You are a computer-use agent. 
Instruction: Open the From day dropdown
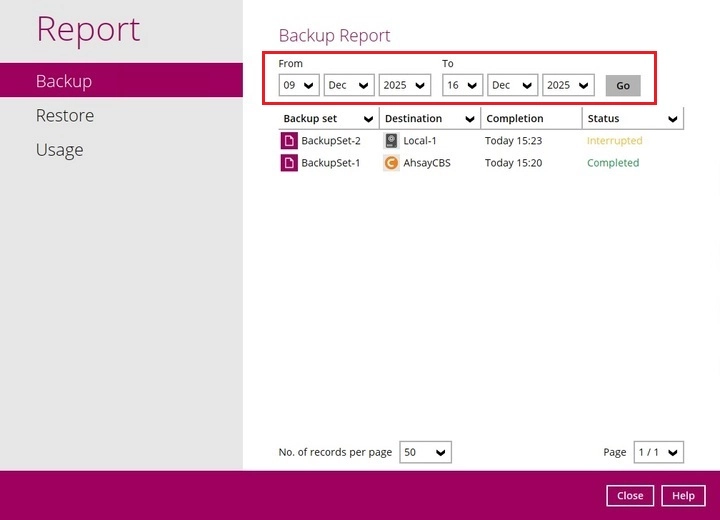pos(298,85)
